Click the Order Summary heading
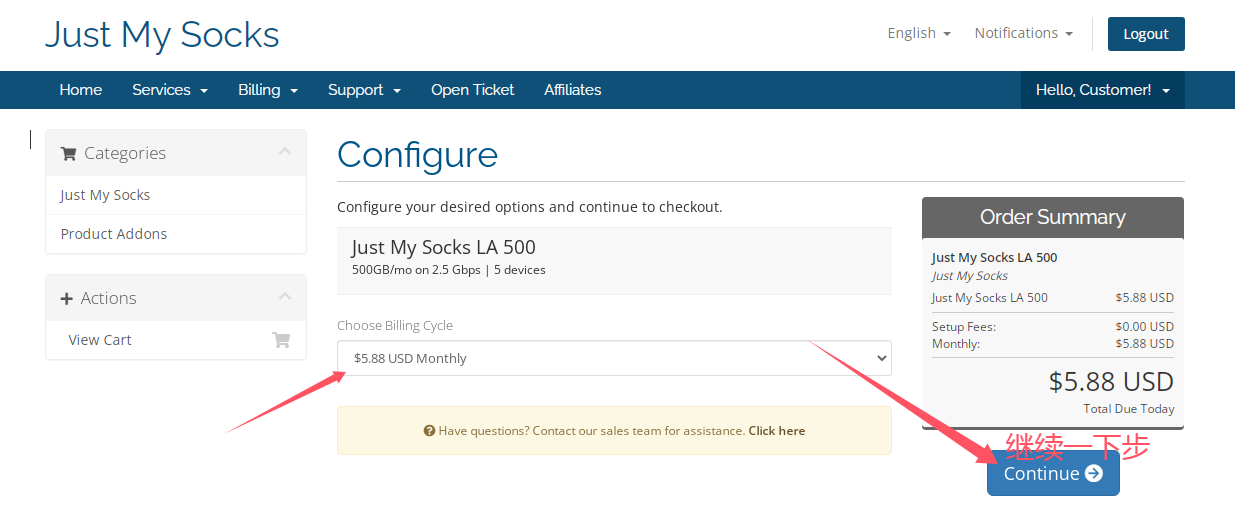The width and height of the screenshot is (1235, 531). click(1053, 217)
